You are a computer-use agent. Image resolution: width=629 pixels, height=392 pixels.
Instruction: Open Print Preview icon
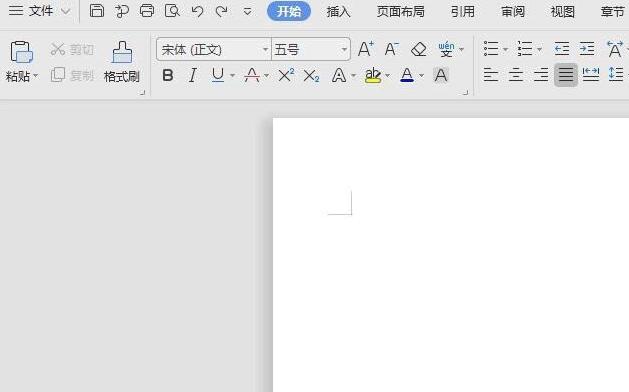tap(172, 11)
